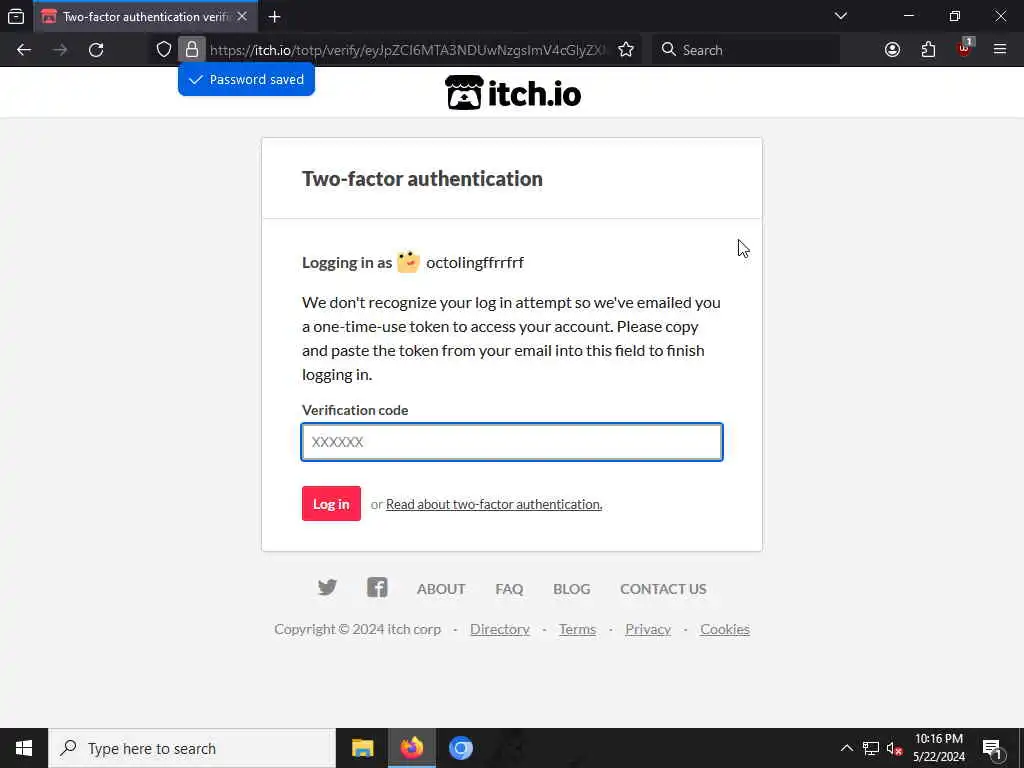Select the Two-factor authentication tab

coord(145,17)
